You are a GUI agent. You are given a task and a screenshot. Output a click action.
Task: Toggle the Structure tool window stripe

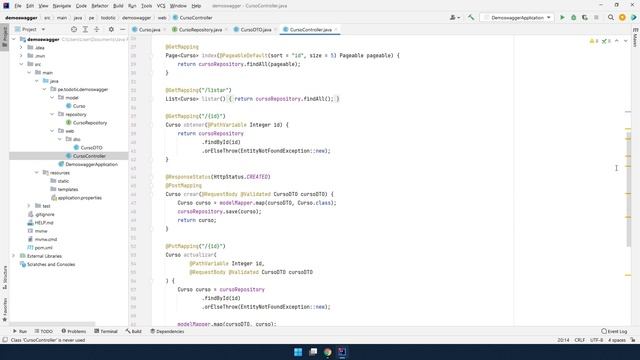click(5, 278)
